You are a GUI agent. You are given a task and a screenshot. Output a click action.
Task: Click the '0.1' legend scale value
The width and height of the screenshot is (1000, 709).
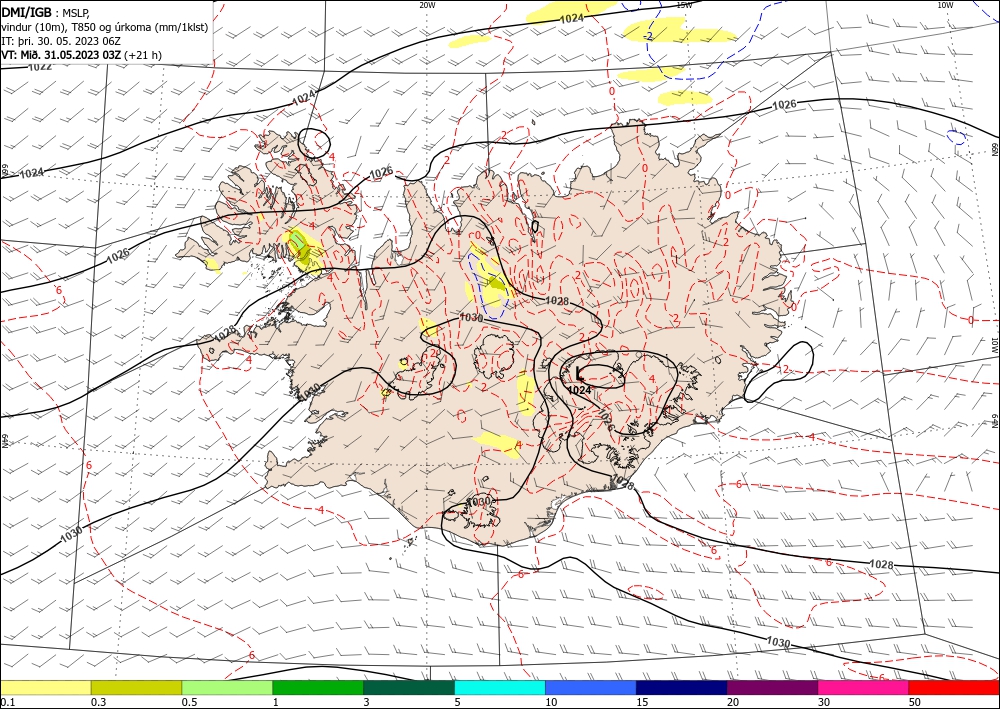tap(8, 702)
